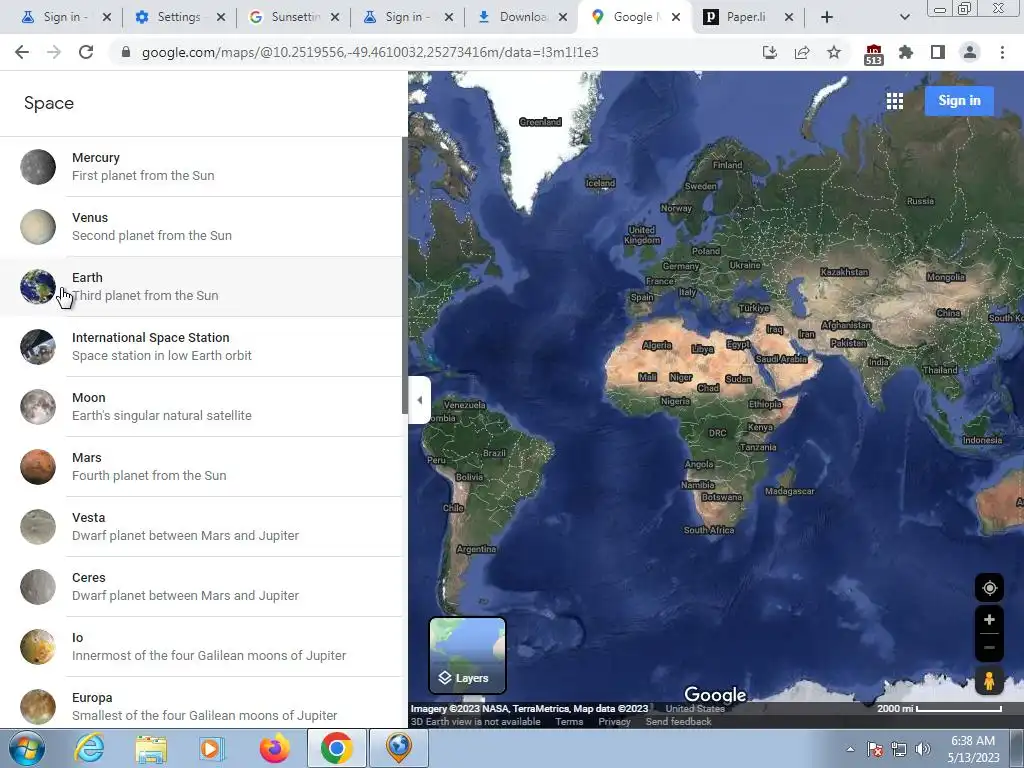1024x768 pixels.
Task: Launch Internet Explorer from taskbar
Action: pos(88,748)
